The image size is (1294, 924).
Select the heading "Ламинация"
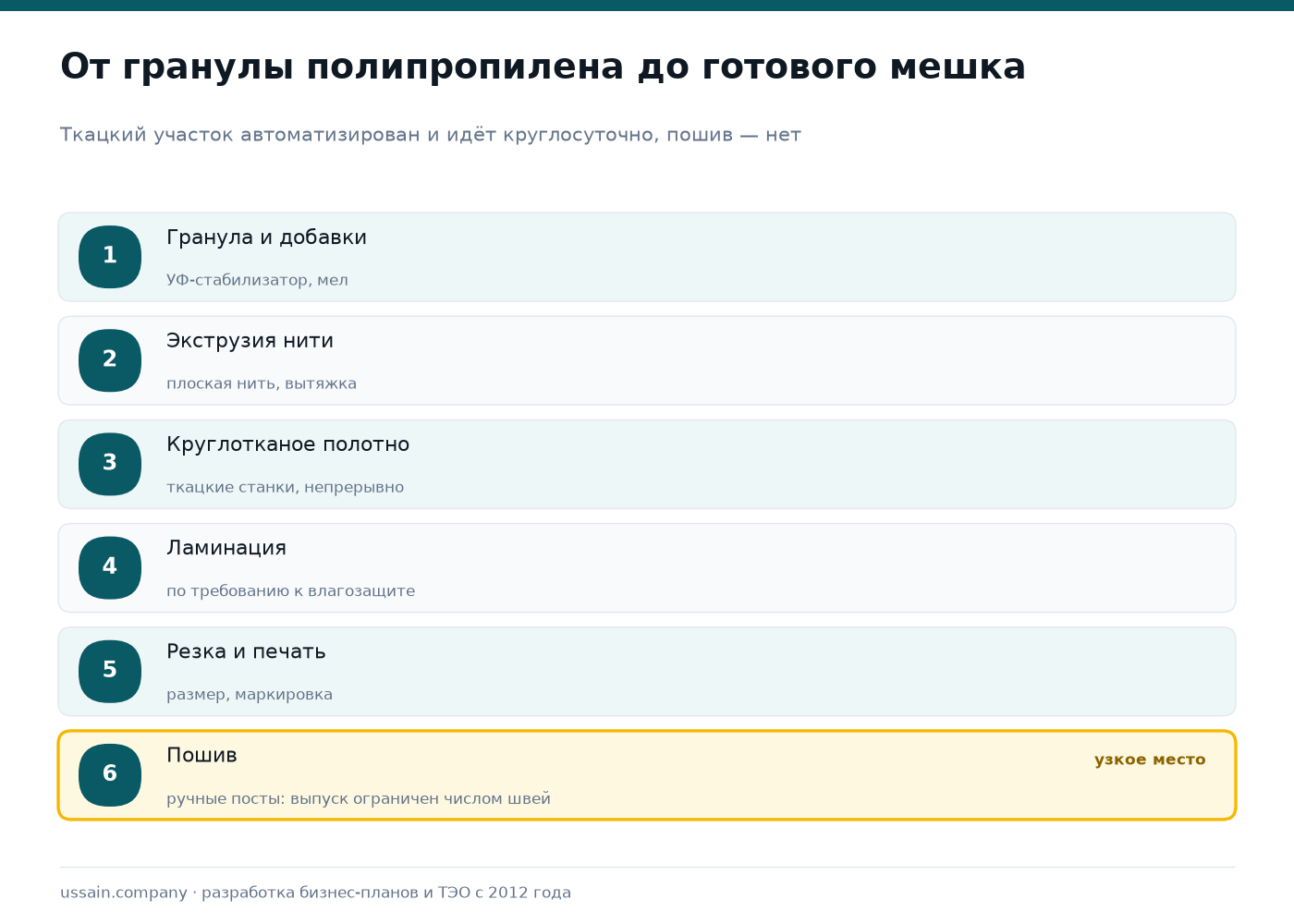click(x=226, y=548)
